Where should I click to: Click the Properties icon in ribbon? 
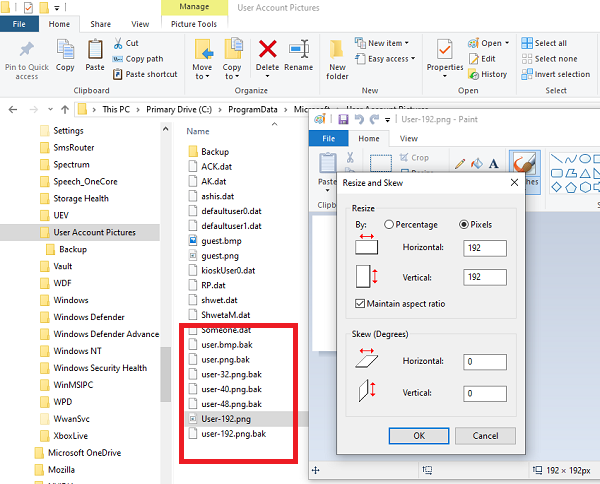pos(445,49)
